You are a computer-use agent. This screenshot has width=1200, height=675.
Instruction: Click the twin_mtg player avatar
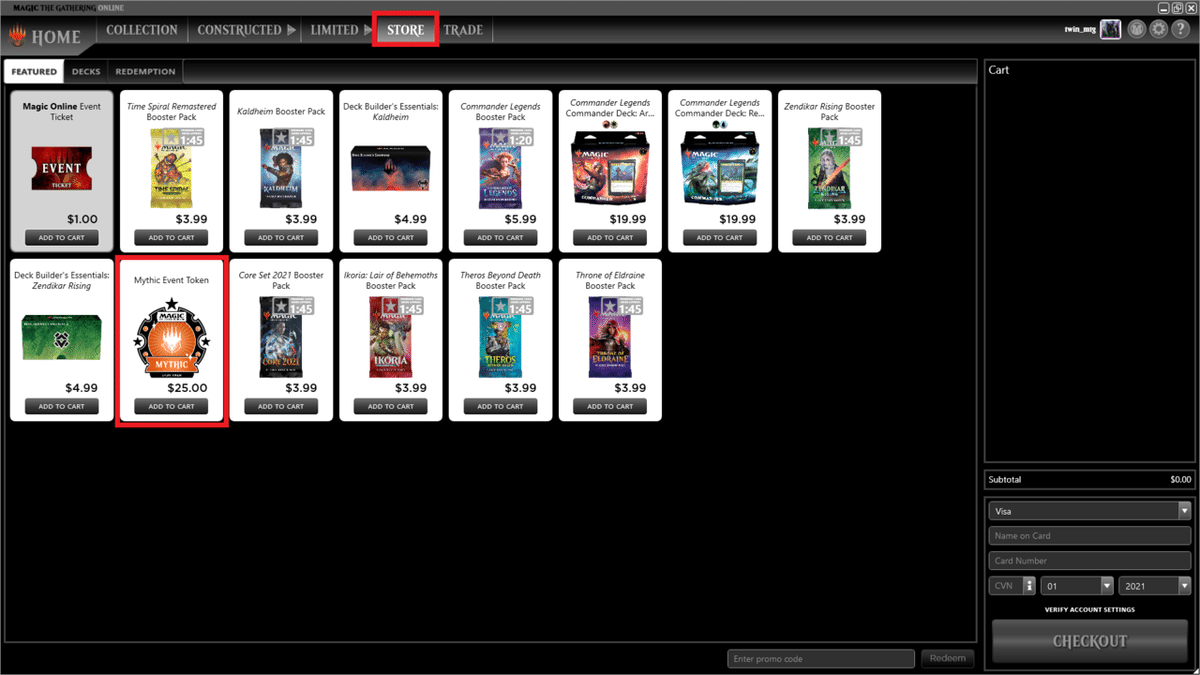(x=1110, y=30)
